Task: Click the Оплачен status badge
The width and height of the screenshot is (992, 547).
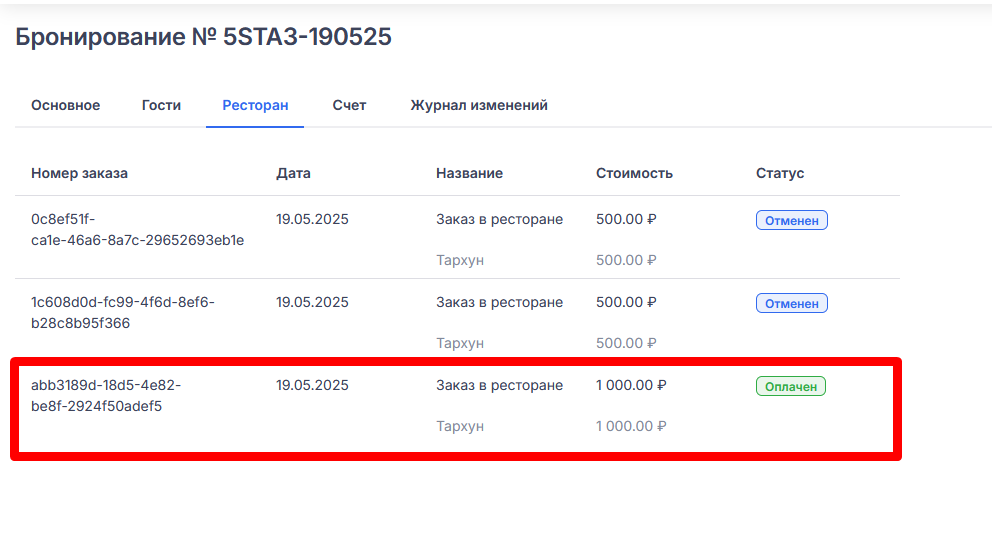Action: tap(791, 386)
